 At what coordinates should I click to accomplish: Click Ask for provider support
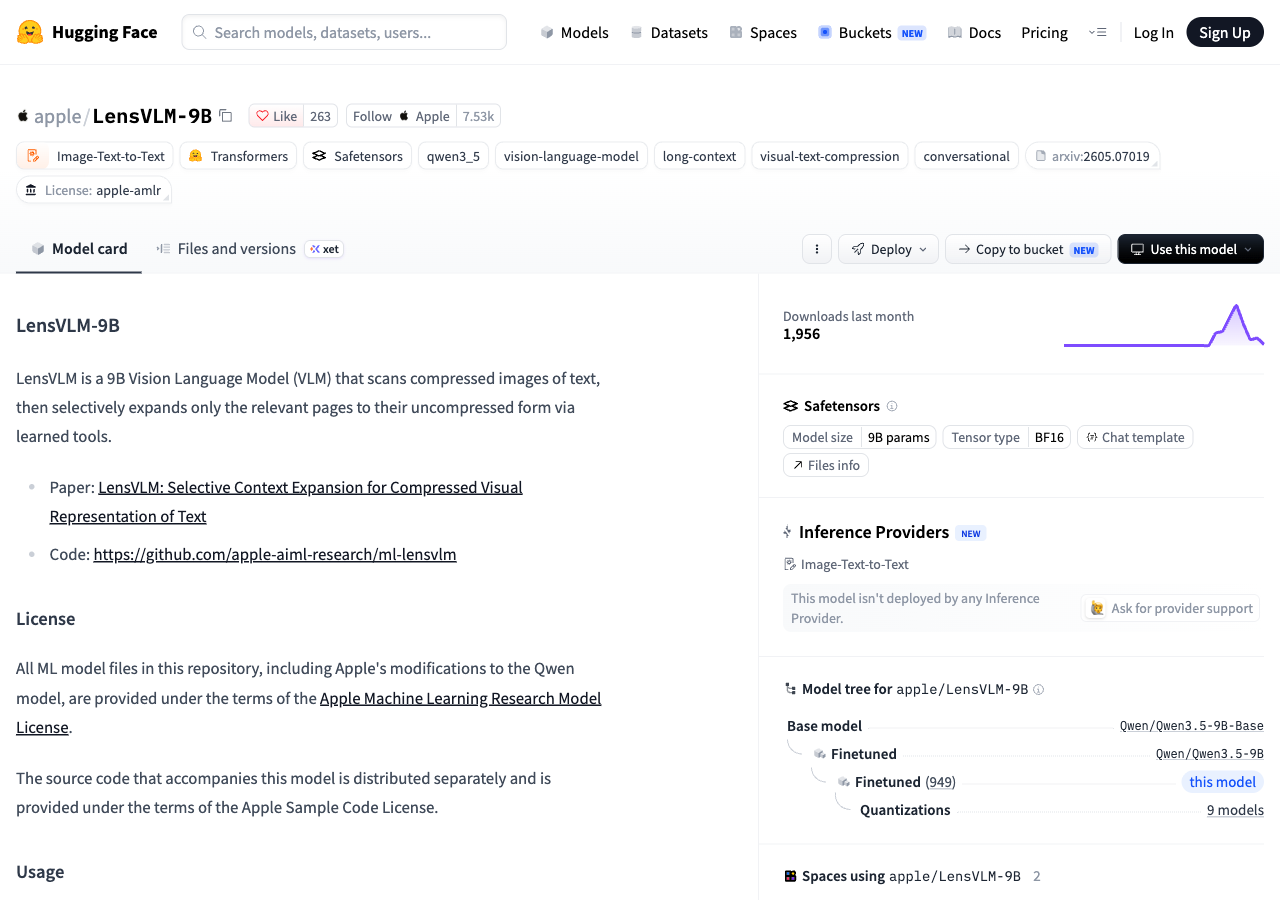pyautogui.click(x=1171, y=608)
